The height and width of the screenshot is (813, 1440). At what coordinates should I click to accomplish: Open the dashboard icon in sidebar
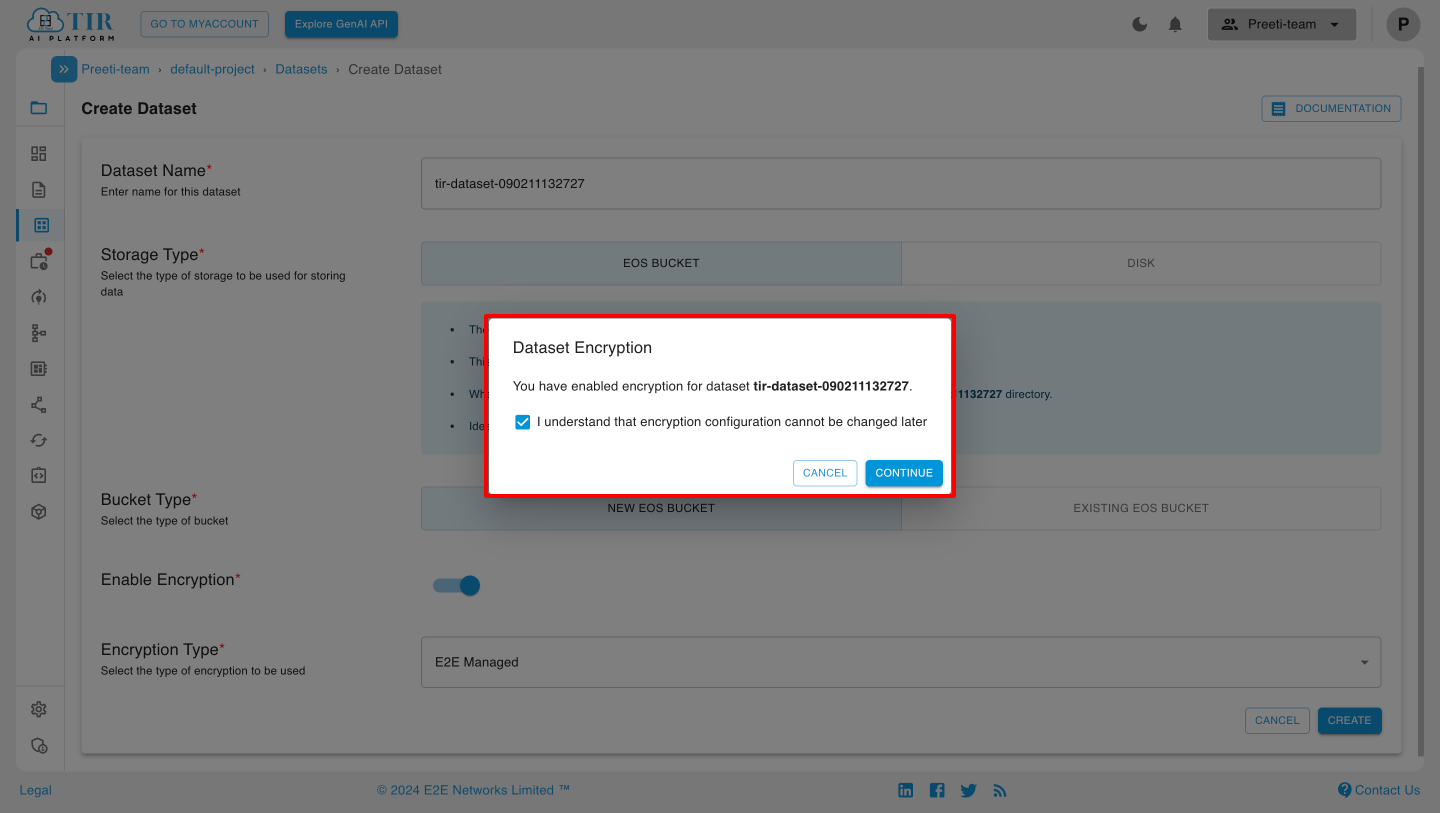39,154
